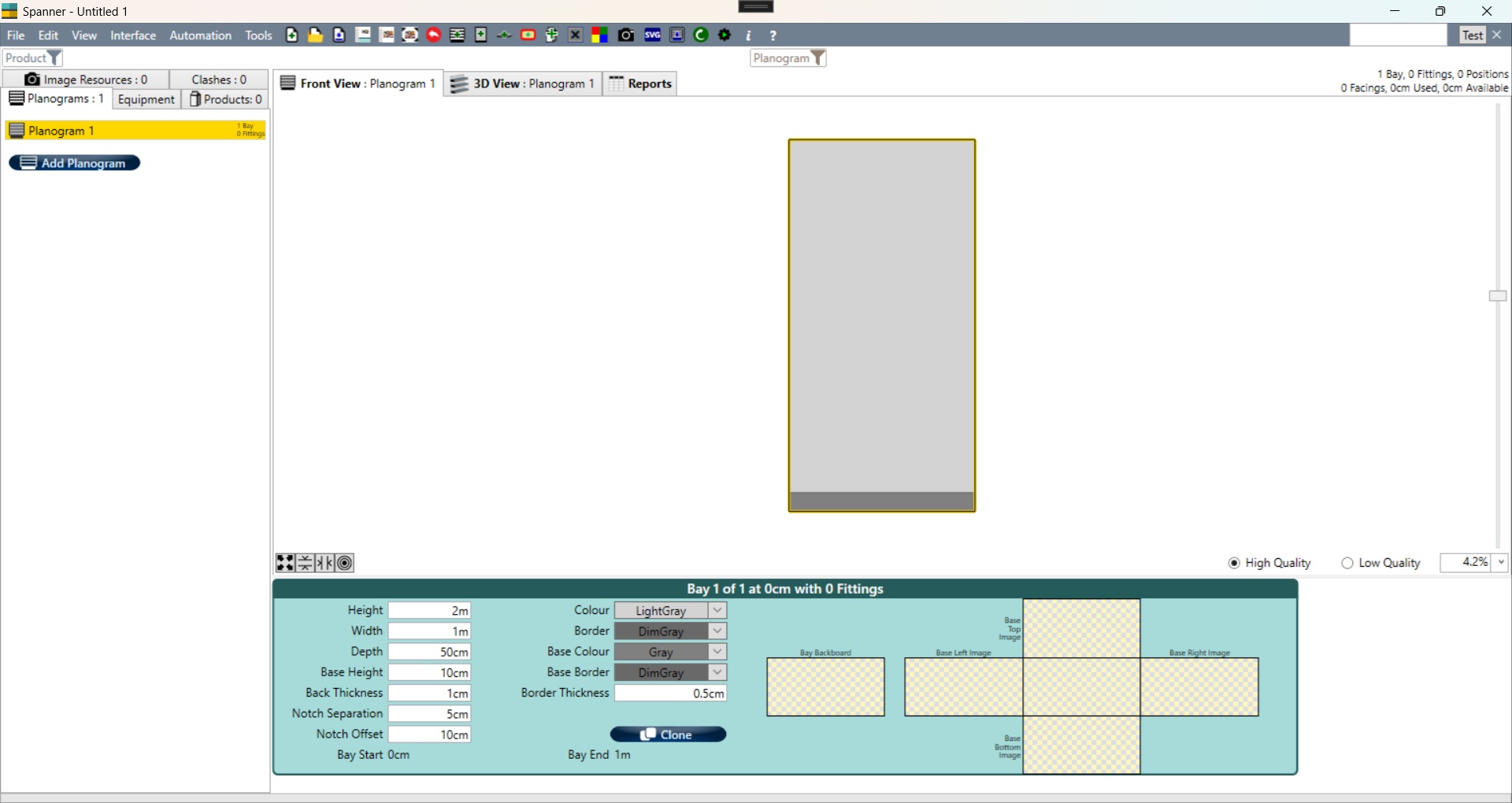
Task: Click the yellow open folder icon
Action: (316, 35)
